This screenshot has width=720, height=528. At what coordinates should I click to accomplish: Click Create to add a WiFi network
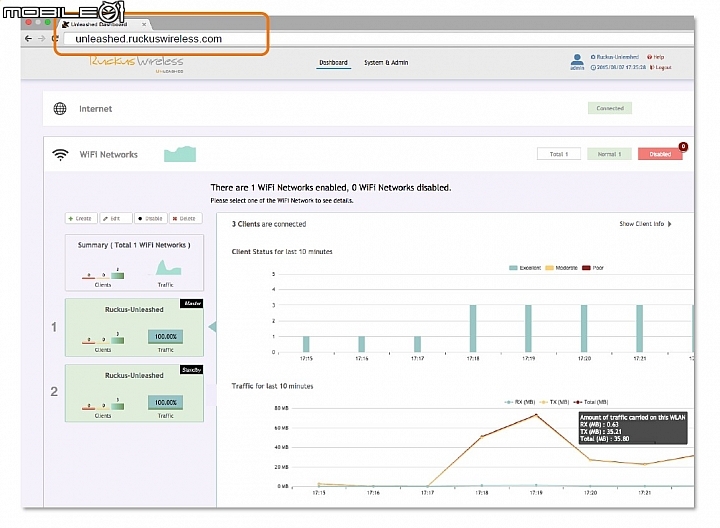click(81, 219)
